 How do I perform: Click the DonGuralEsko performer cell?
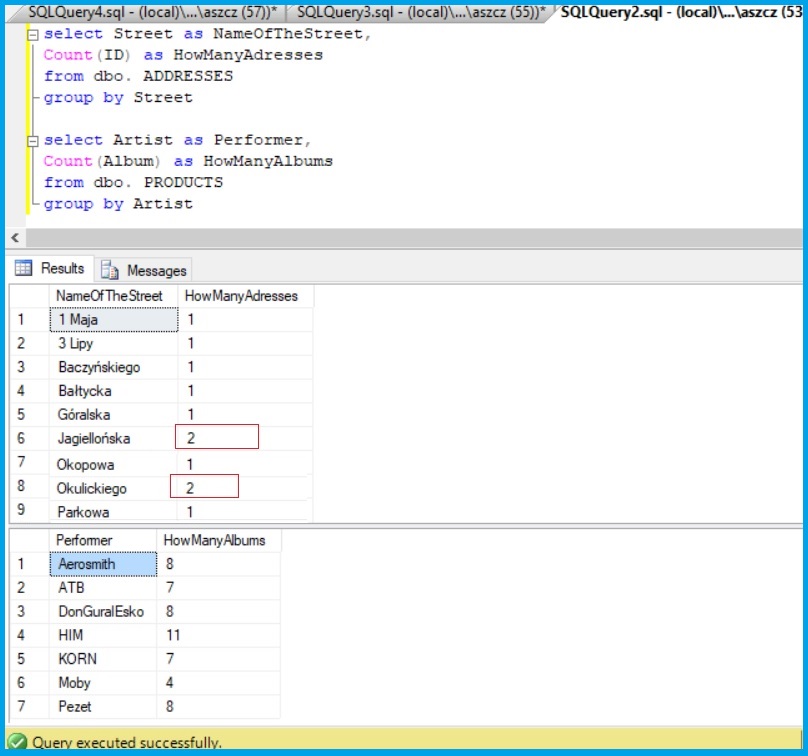point(101,611)
